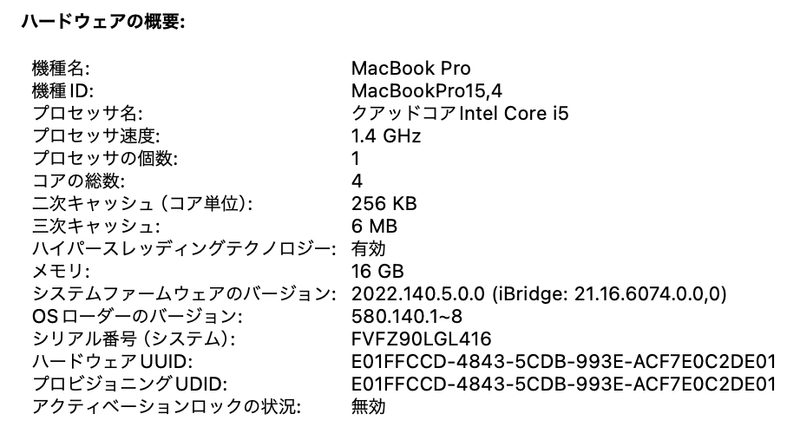Click the クアッドコア Intel Core i5 processor name
800x441 pixels.
tap(460, 113)
